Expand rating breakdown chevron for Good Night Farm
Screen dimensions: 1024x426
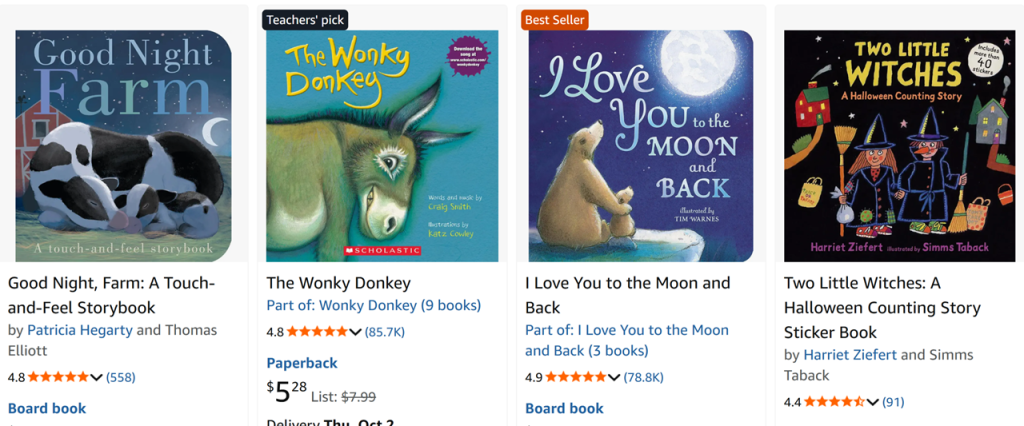pos(96,377)
